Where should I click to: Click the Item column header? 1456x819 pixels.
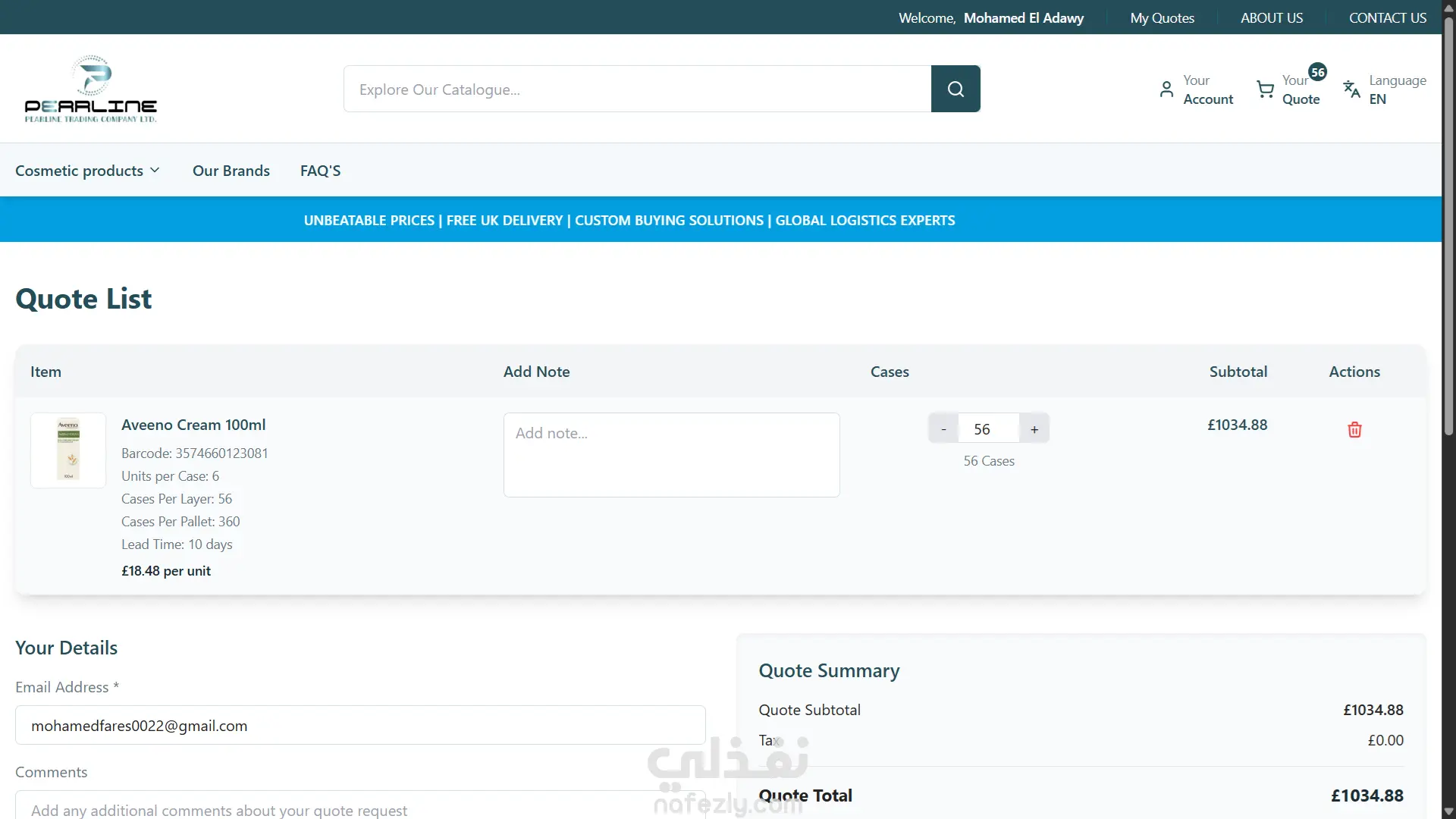tap(45, 372)
